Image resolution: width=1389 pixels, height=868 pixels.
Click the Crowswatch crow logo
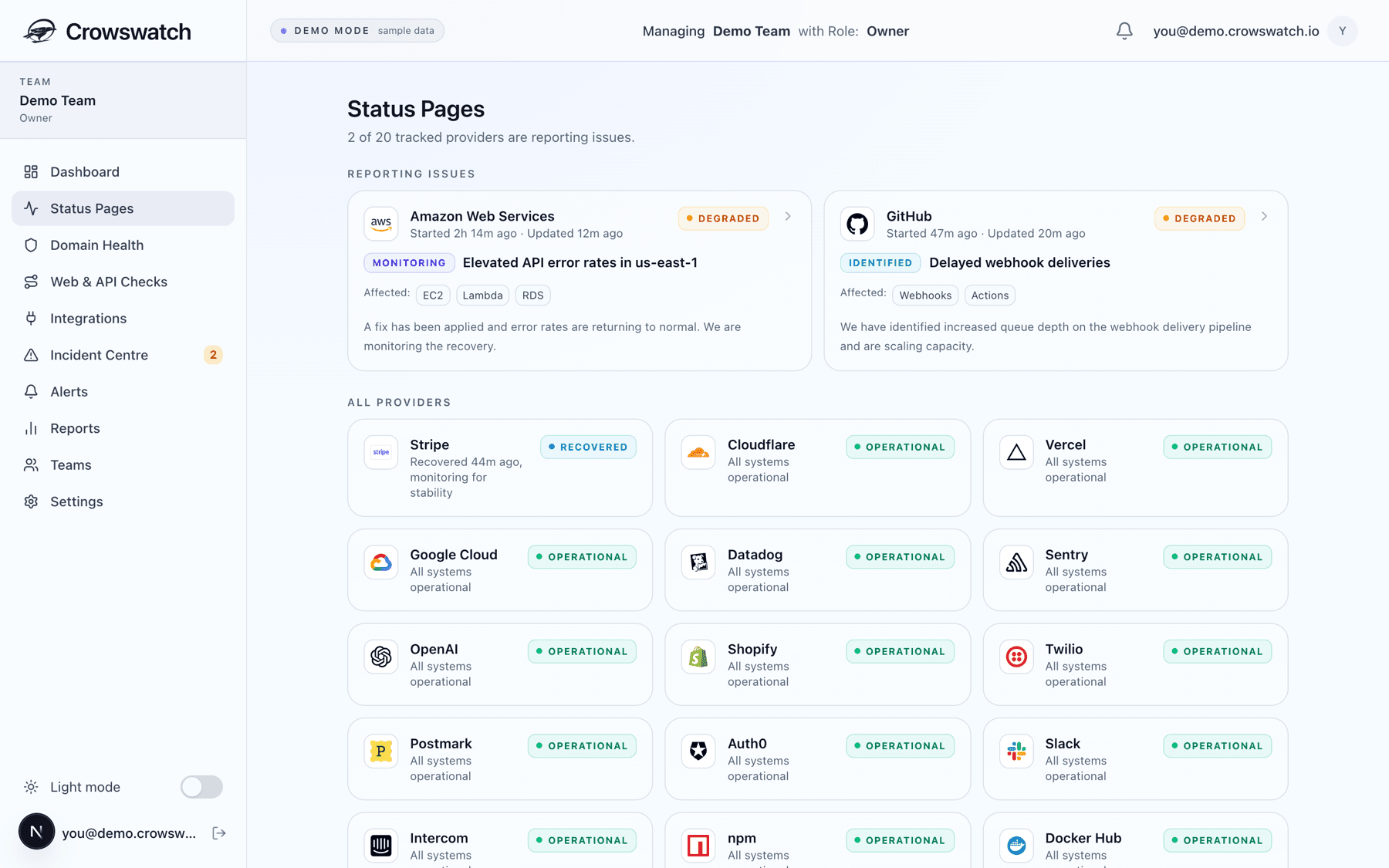tap(39, 31)
